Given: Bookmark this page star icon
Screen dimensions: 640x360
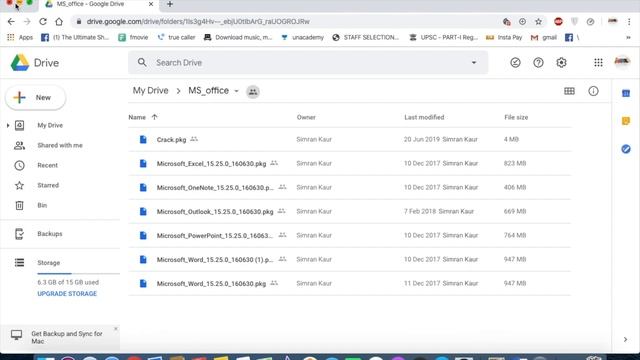Looking at the screenshot, I should 538,22.
